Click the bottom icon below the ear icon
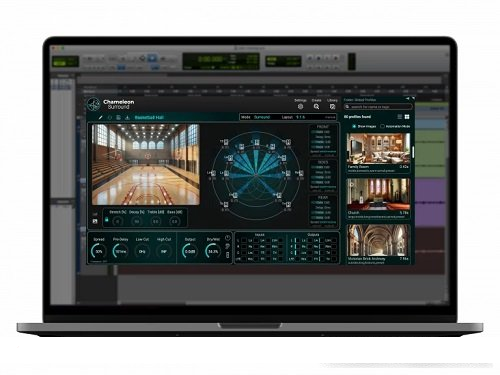This screenshot has width=500, height=375. pos(228,255)
